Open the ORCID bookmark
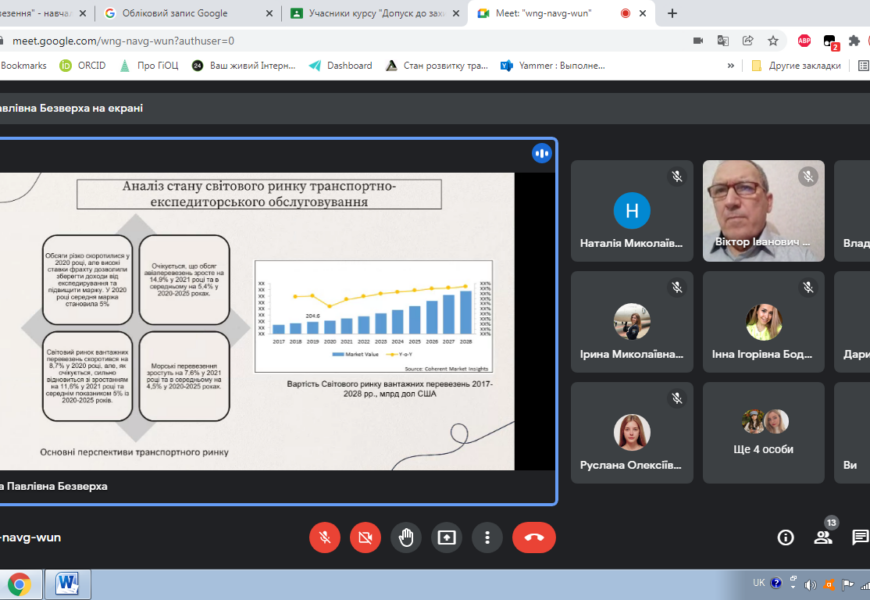Screen dimensions: 870x600 coord(82,65)
